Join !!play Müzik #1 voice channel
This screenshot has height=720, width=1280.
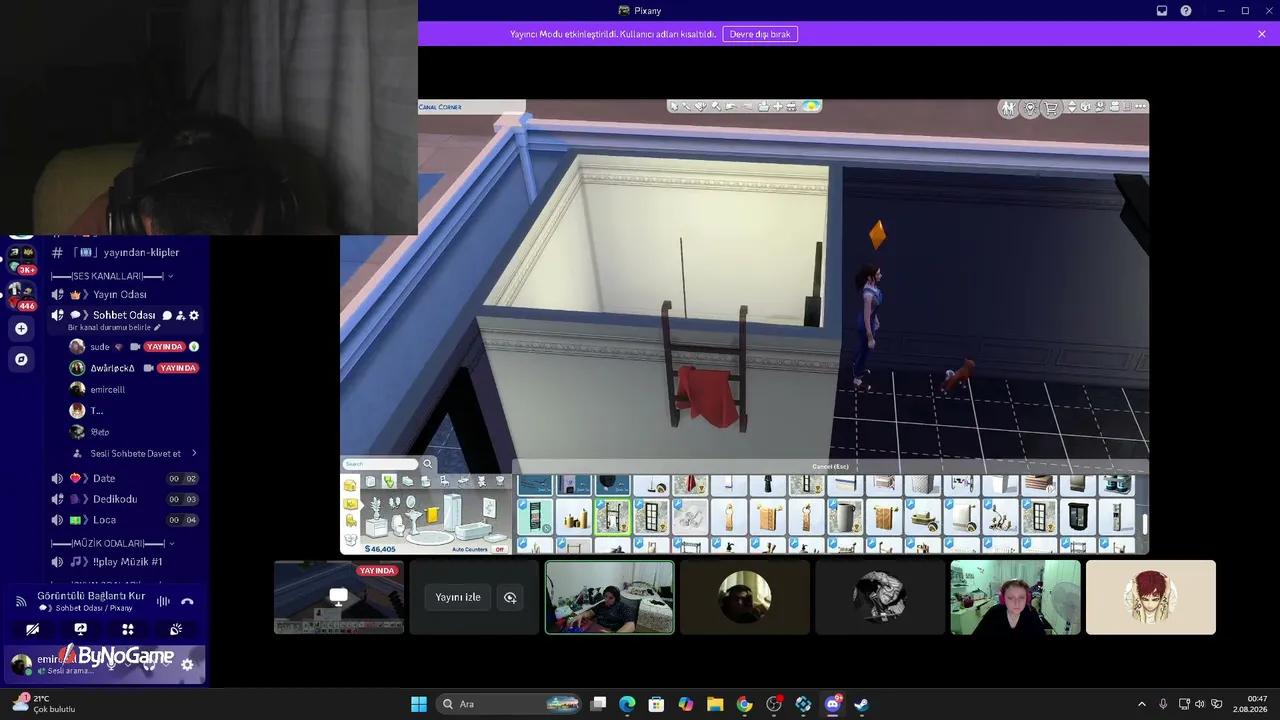128,562
